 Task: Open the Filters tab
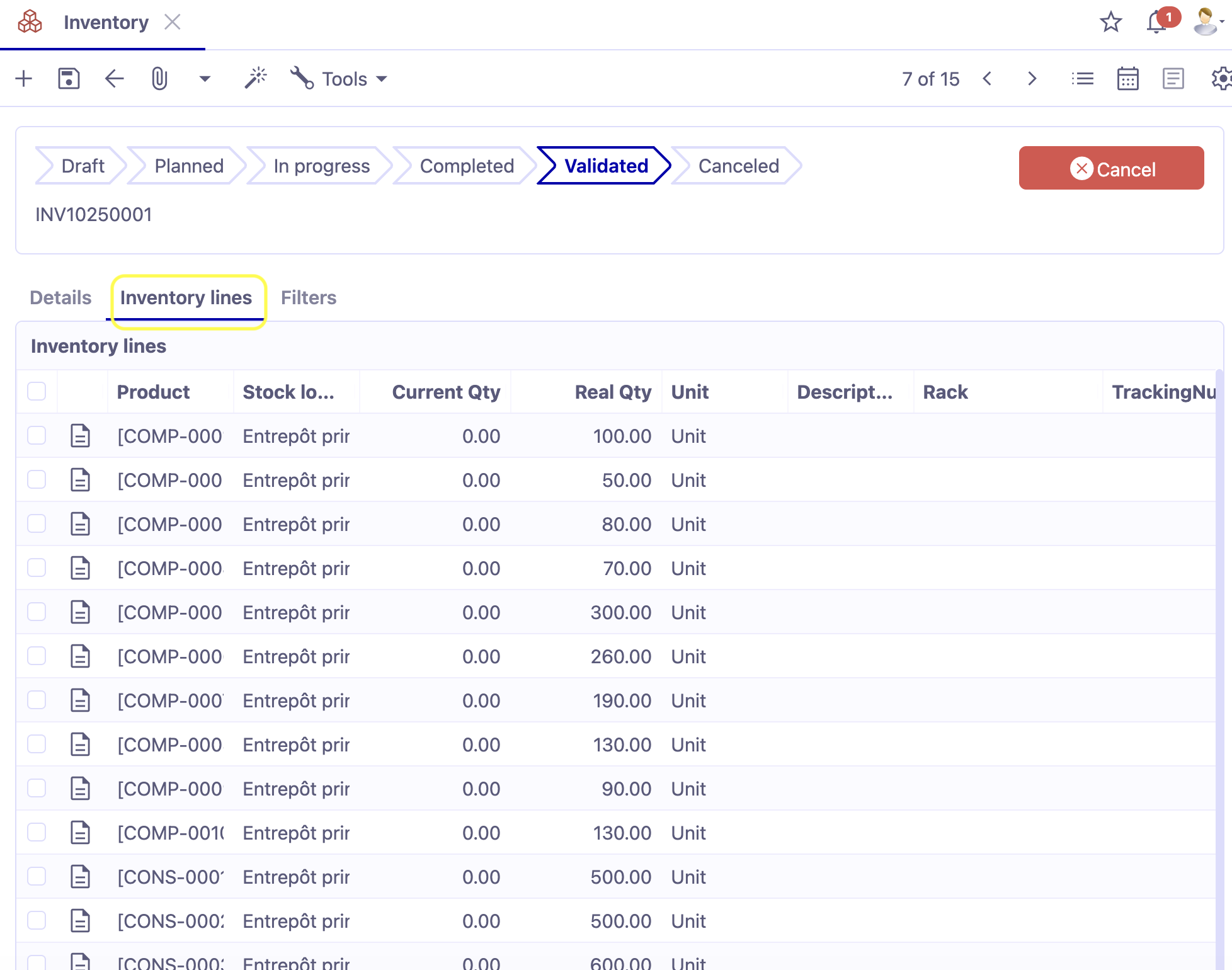pyautogui.click(x=309, y=297)
